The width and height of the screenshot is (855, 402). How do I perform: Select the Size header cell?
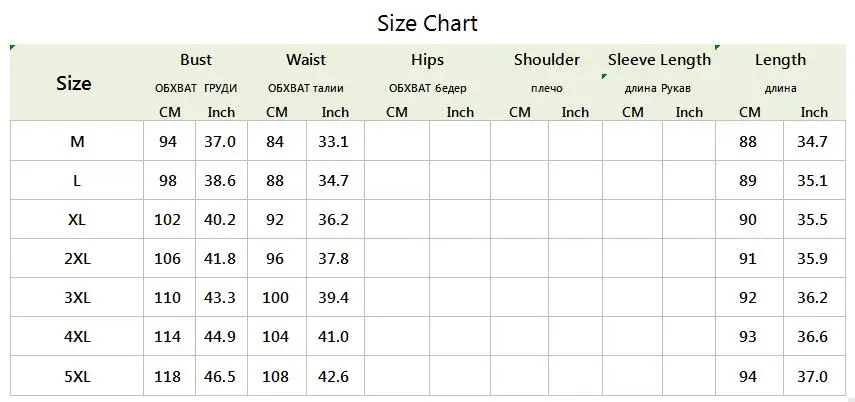(74, 83)
